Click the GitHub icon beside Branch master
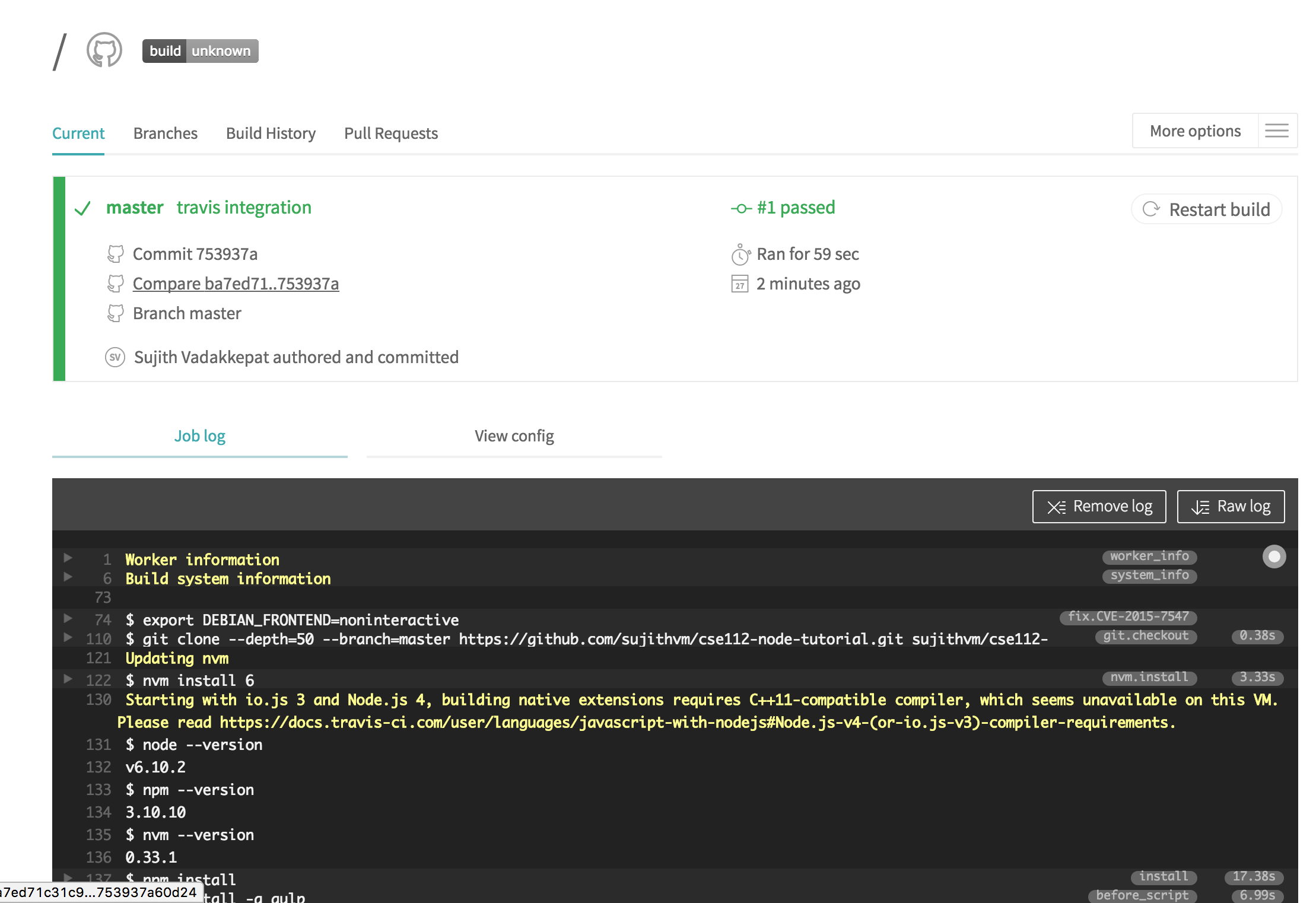 [116, 313]
